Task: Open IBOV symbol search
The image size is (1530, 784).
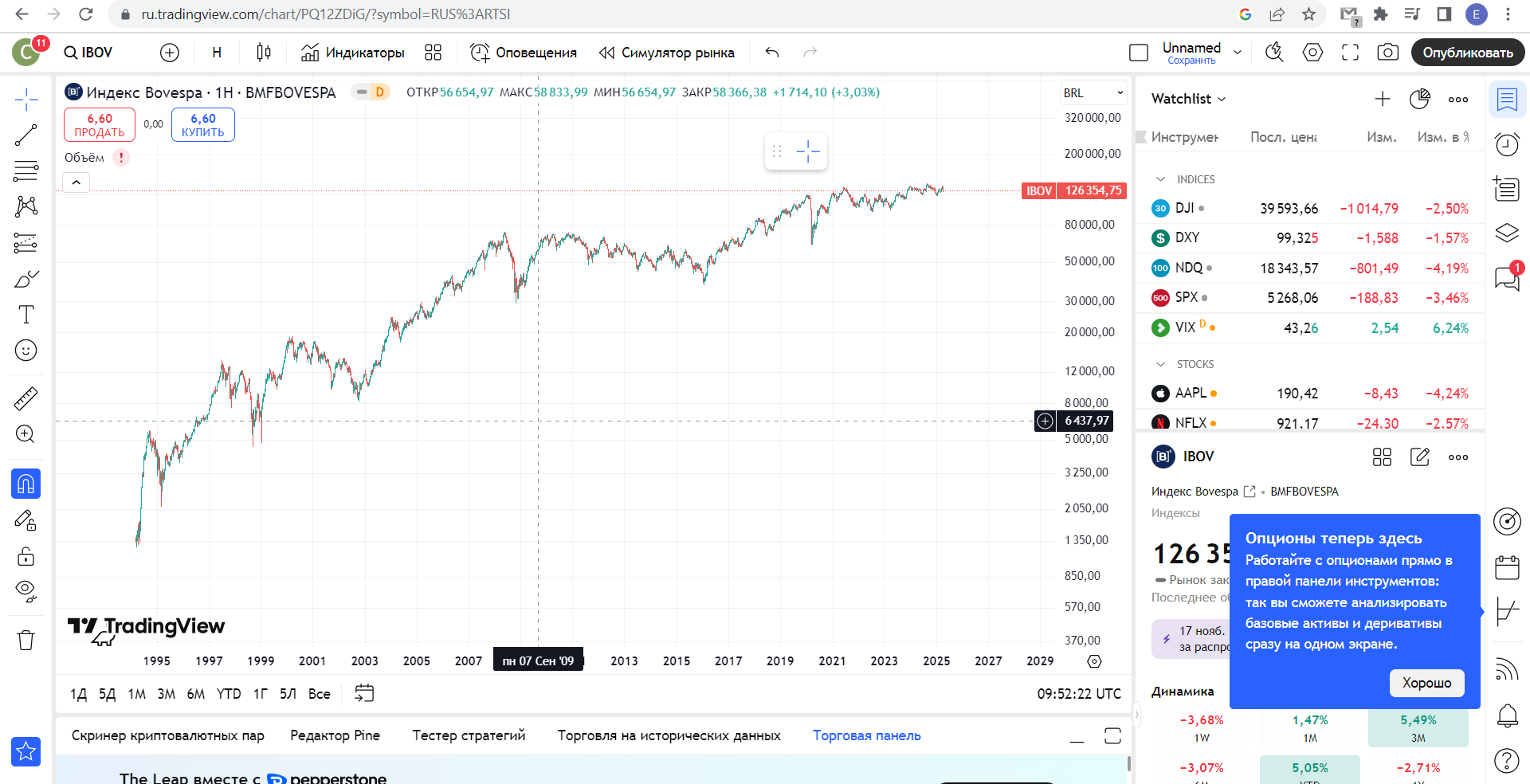Action: pos(88,53)
